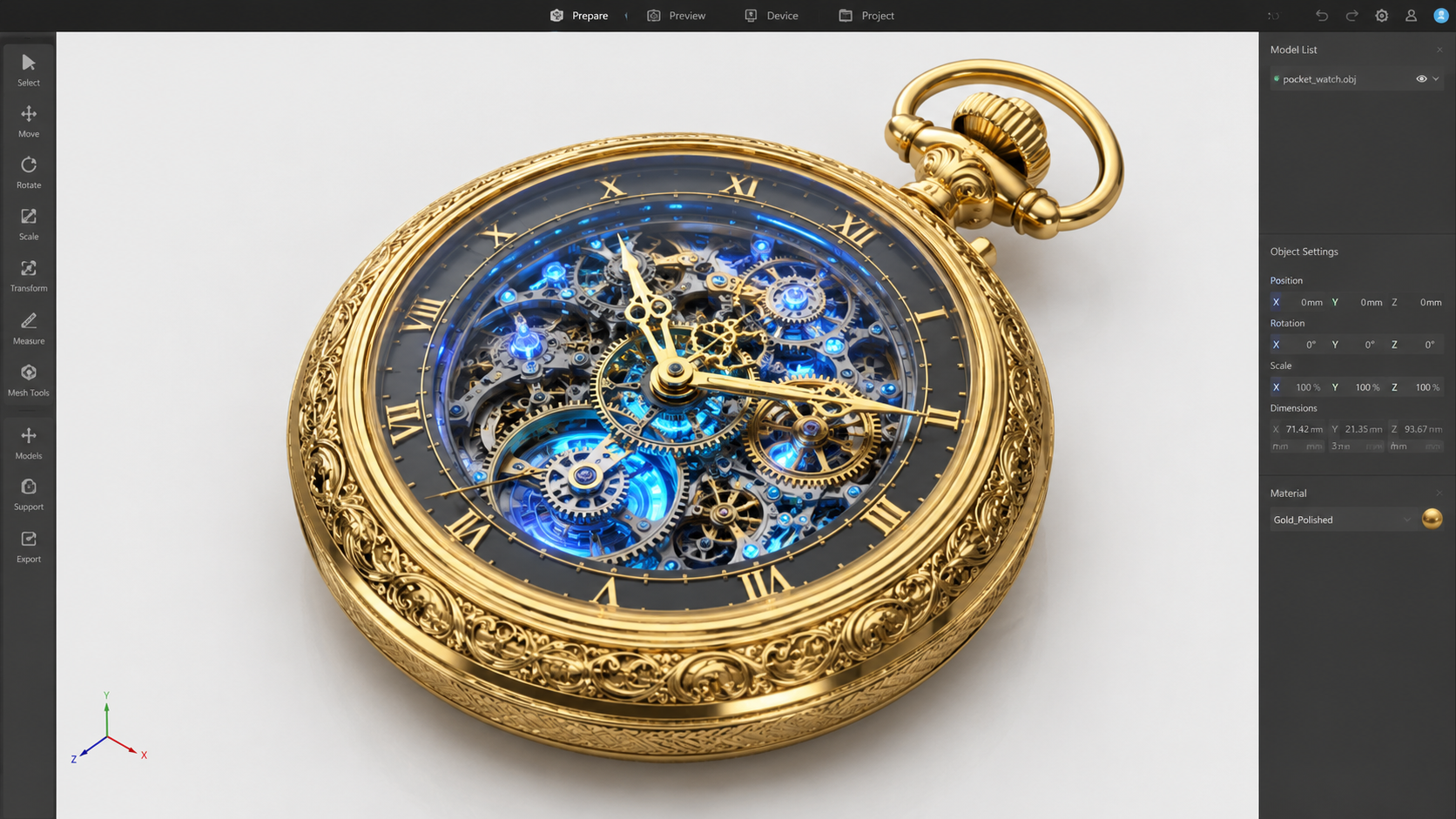
Task: Click the axis orientation gizmo
Action: click(x=108, y=730)
